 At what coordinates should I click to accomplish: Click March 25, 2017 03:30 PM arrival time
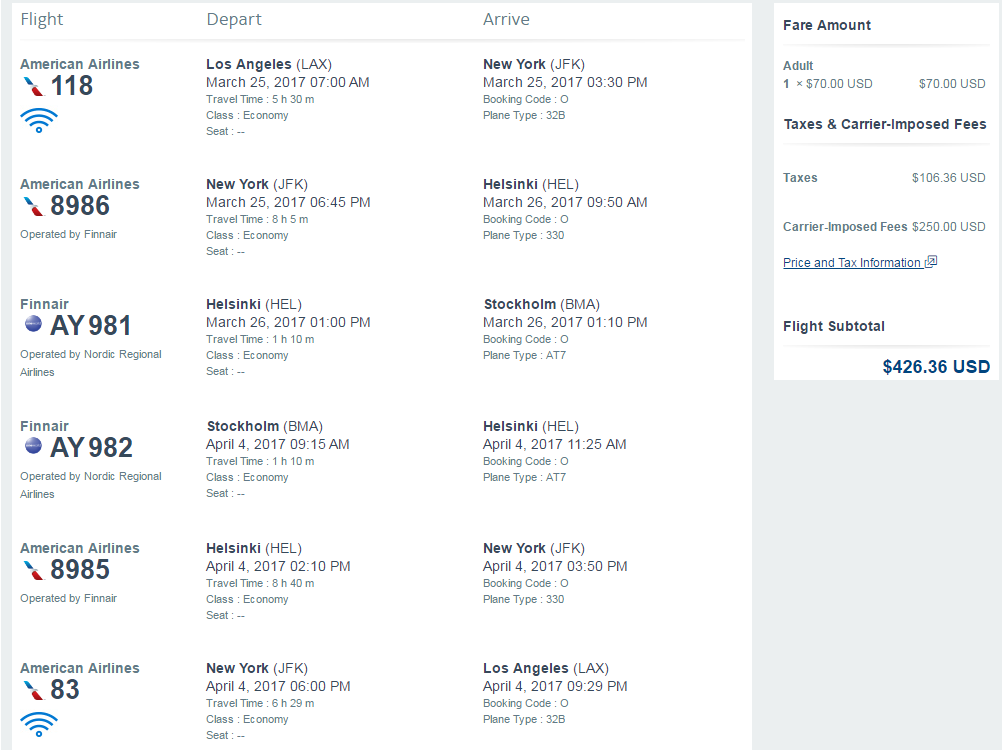coord(565,82)
